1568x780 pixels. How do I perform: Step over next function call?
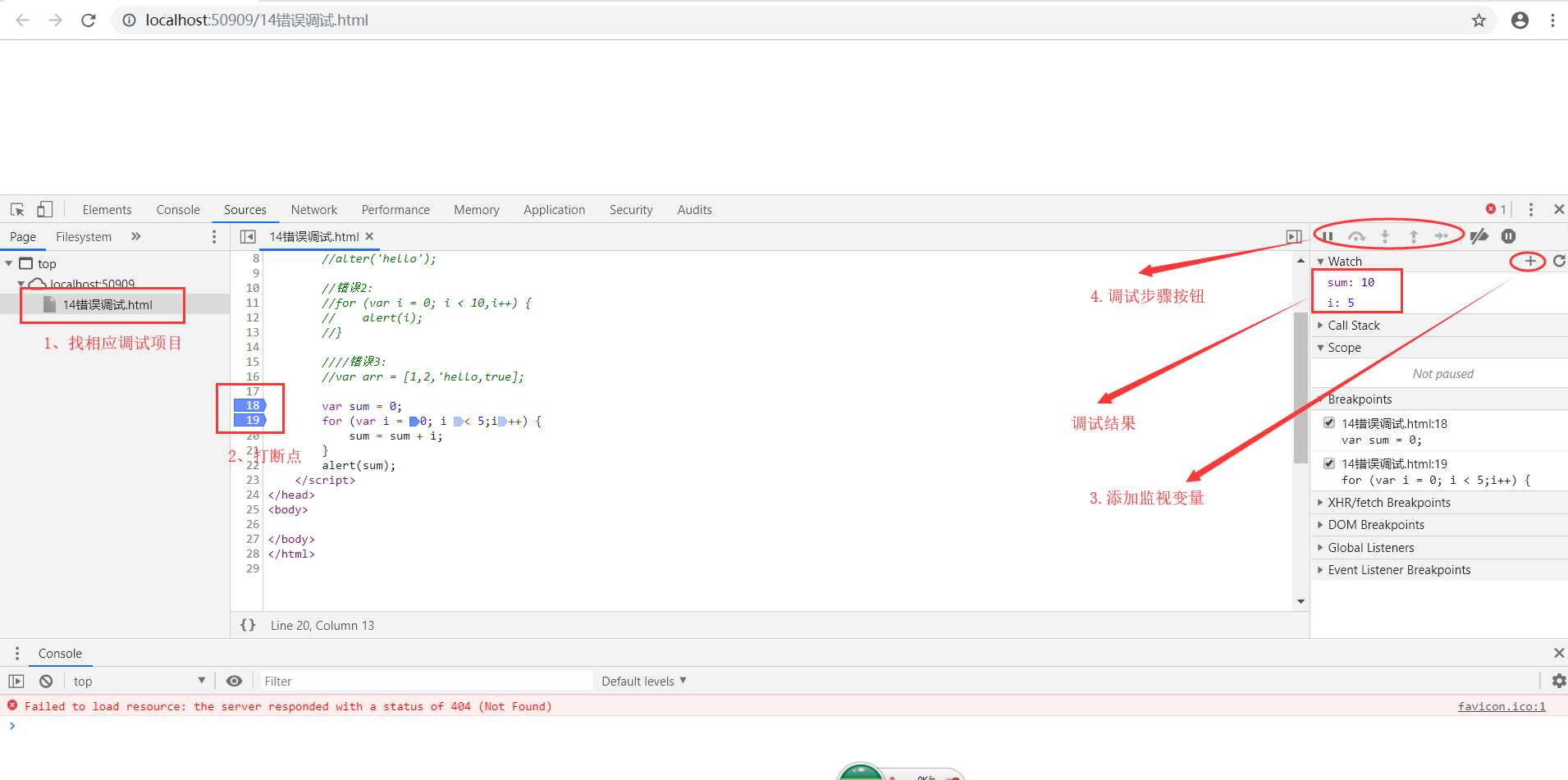[x=1356, y=236]
